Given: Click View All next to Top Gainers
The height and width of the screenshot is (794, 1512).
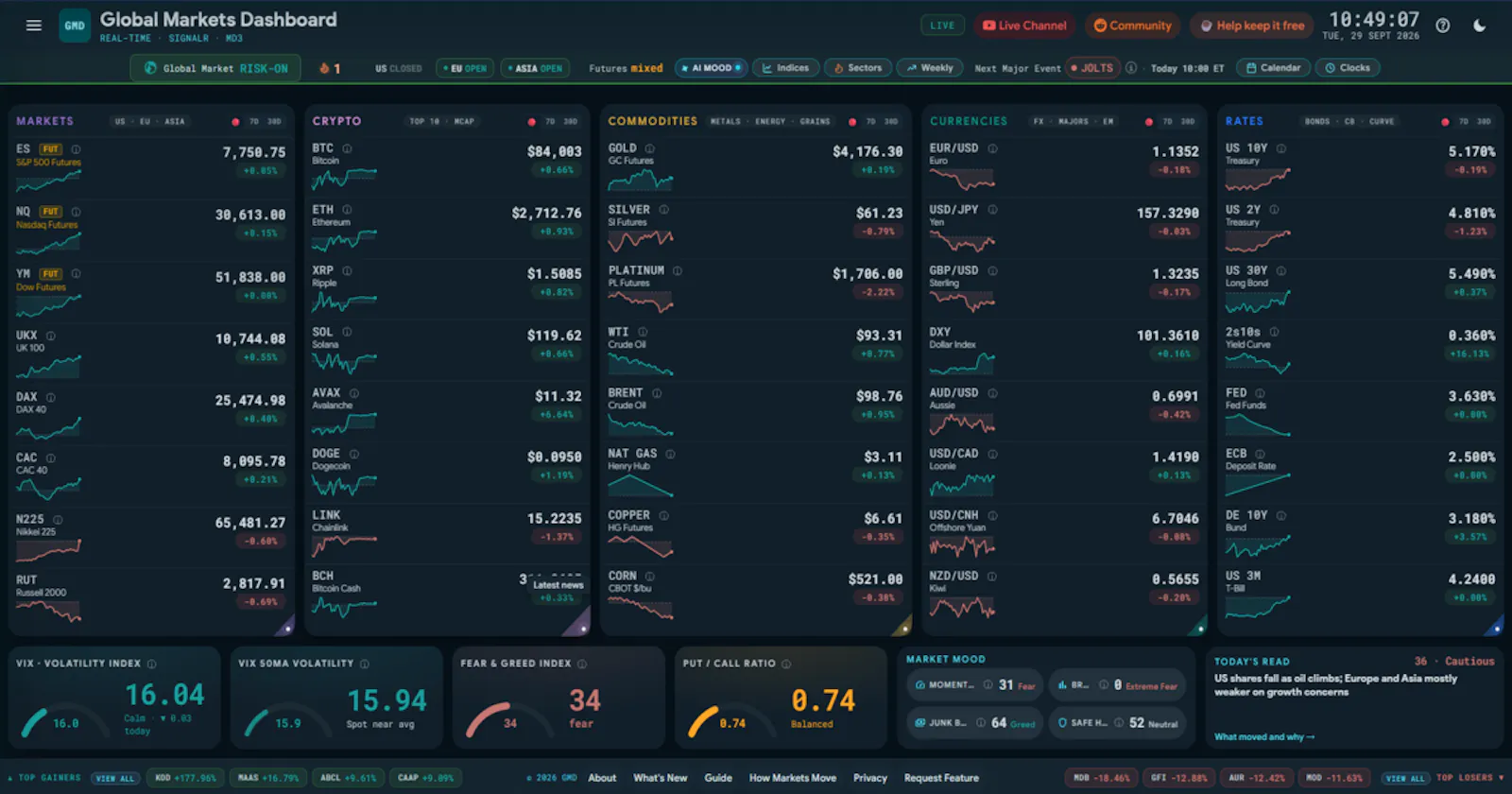Looking at the screenshot, I should point(115,779).
